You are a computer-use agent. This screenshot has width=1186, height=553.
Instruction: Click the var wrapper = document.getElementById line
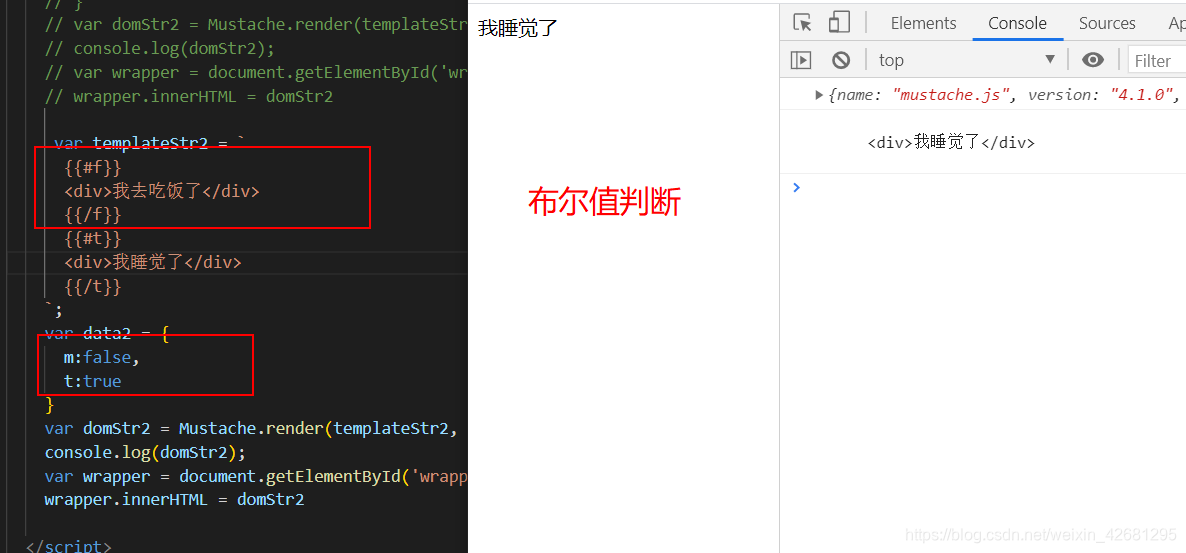[256, 476]
